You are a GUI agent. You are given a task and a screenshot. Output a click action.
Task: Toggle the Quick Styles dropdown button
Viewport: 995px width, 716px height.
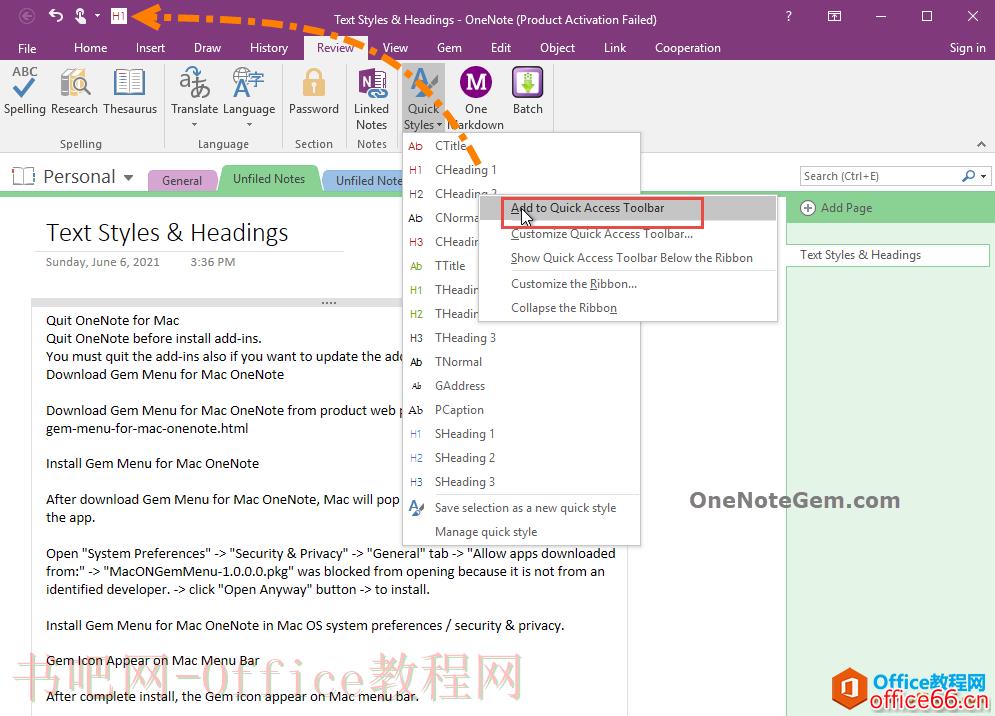coord(423,98)
